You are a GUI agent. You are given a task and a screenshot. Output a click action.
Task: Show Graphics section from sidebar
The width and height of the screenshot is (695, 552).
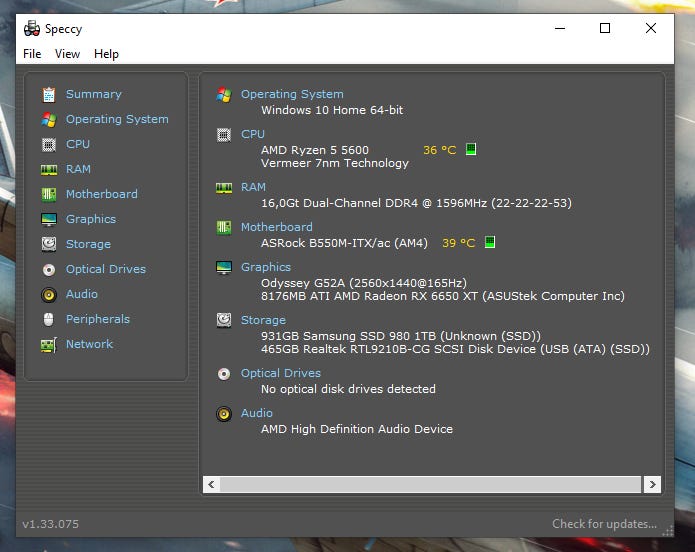(x=91, y=219)
